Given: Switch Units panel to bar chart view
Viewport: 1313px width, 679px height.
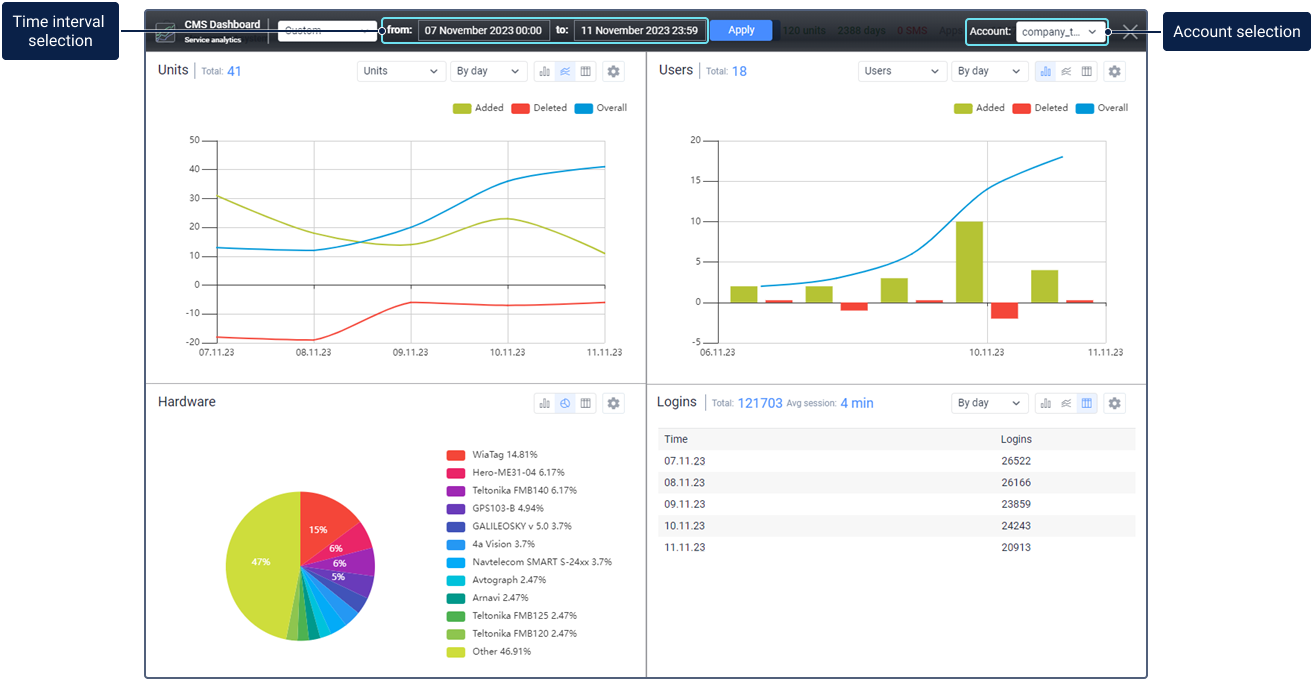Looking at the screenshot, I should [x=545, y=71].
